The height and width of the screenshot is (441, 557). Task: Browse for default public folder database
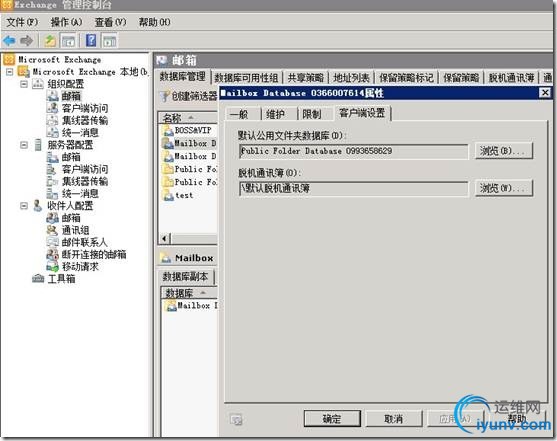coord(504,151)
